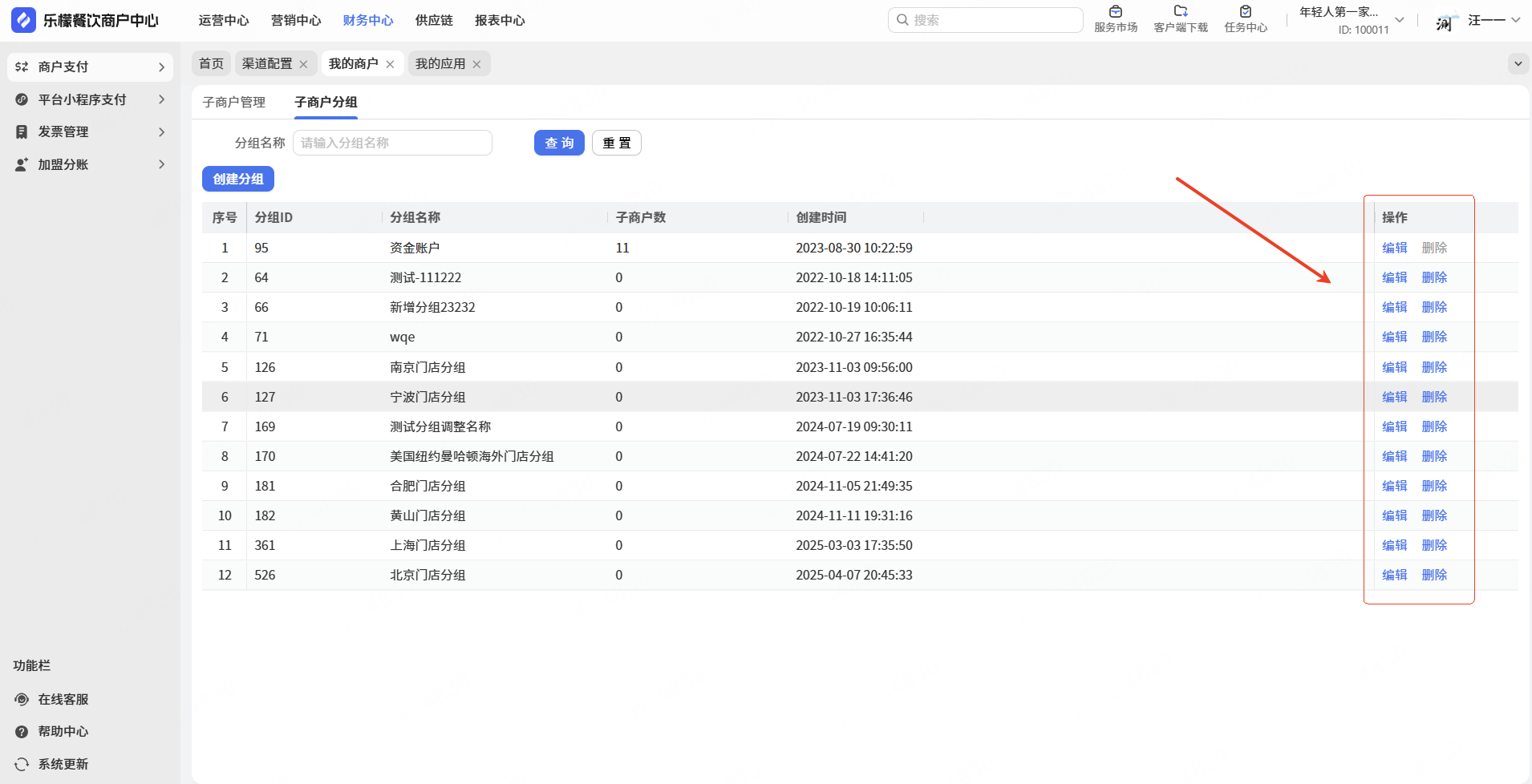The image size is (1532, 784).
Task: Edit the 南京门店分组 row
Action: coord(1394,367)
